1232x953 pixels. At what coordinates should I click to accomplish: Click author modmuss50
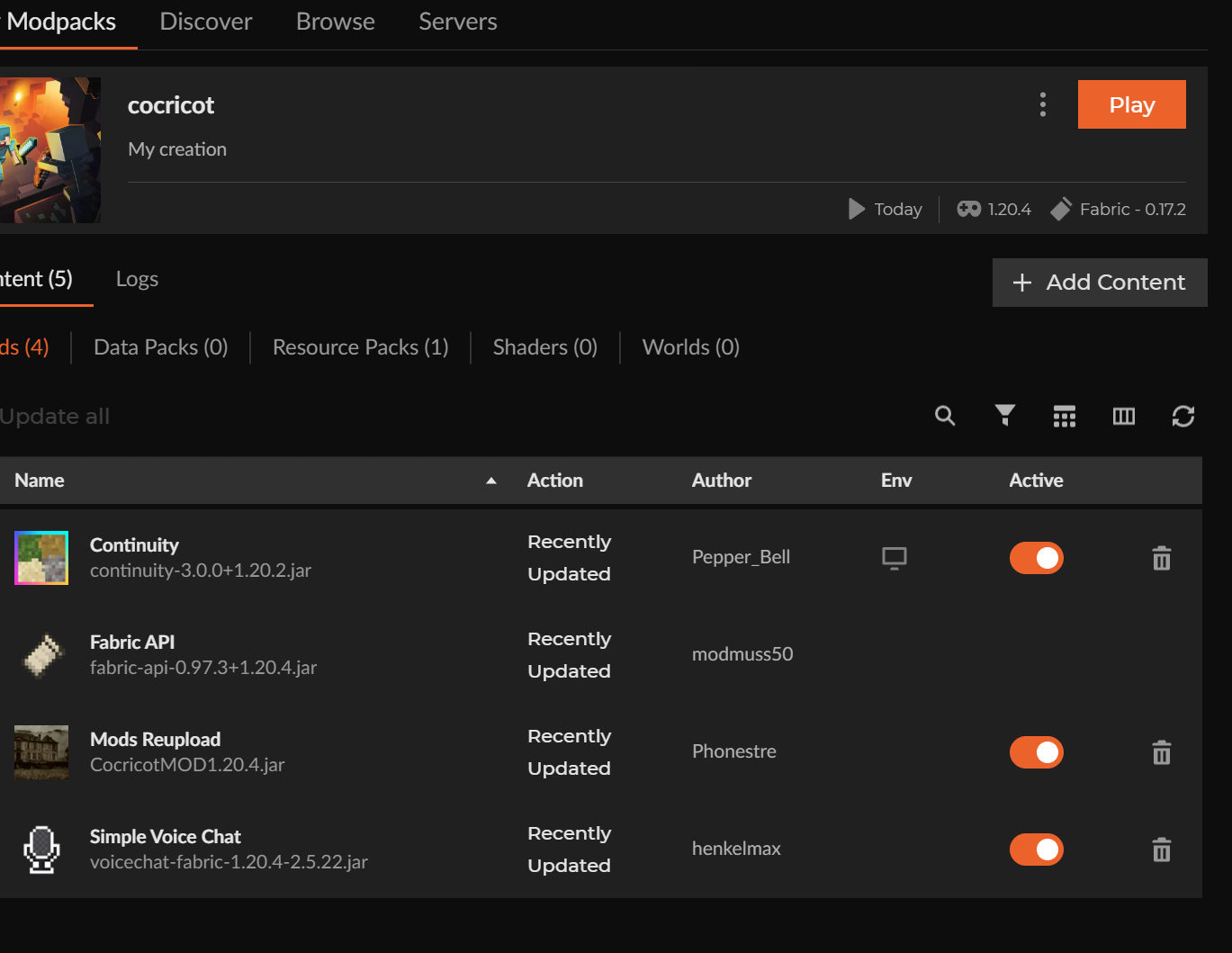click(x=742, y=654)
